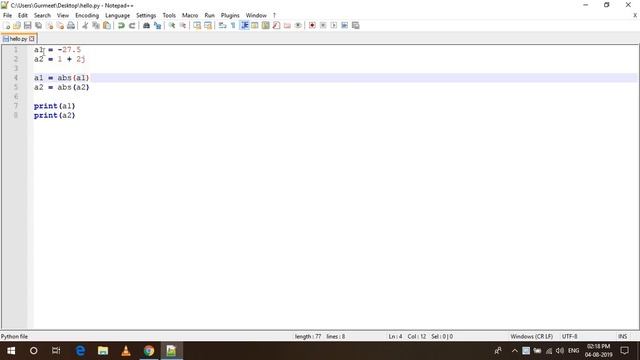Image resolution: width=640 pixels, height=360 pixels.
Task: Launch Google Chrome from the taskbar
Action: [x=149, y=351]
